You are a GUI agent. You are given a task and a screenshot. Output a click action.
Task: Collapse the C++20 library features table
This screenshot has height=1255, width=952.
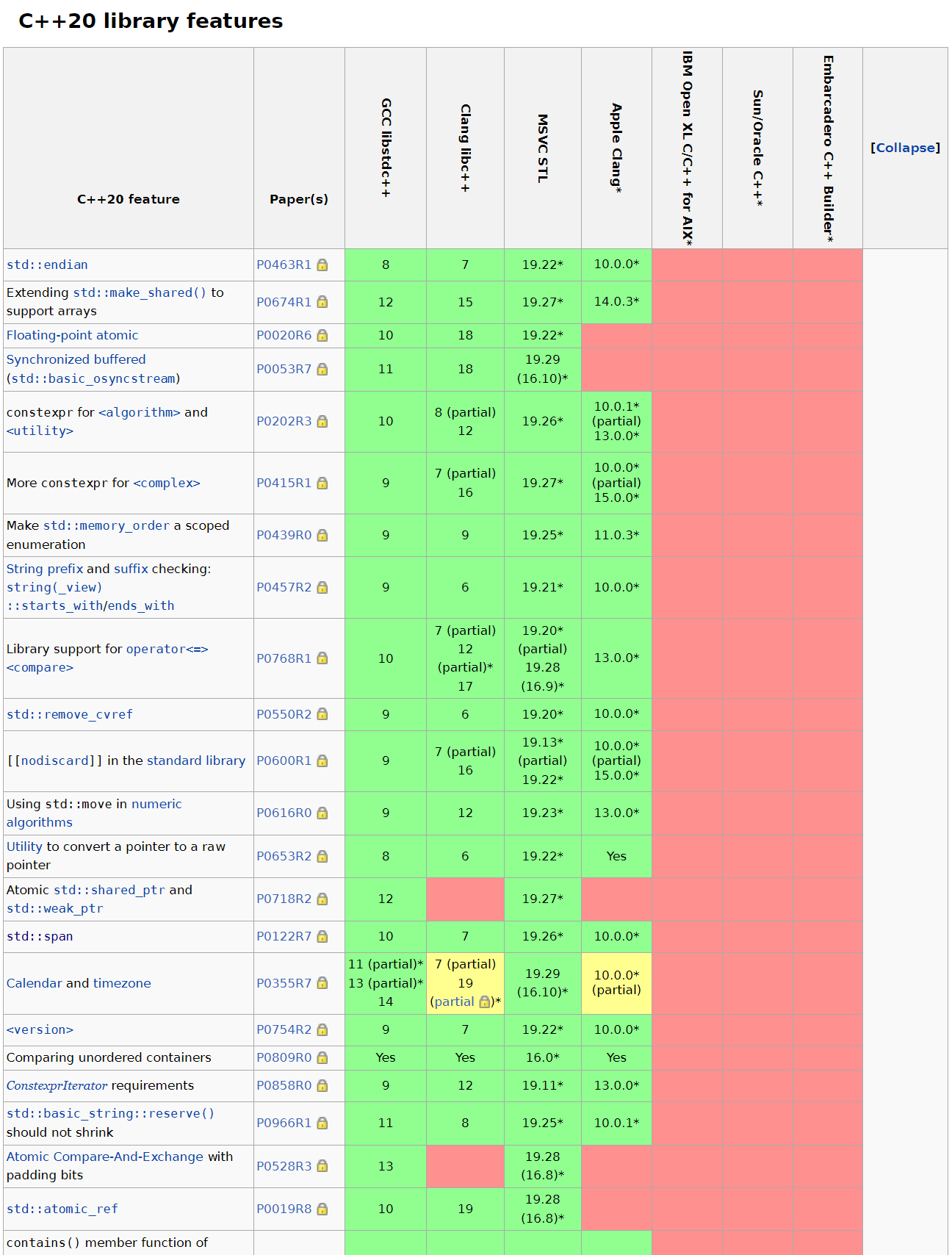click(x=905, y=148)
